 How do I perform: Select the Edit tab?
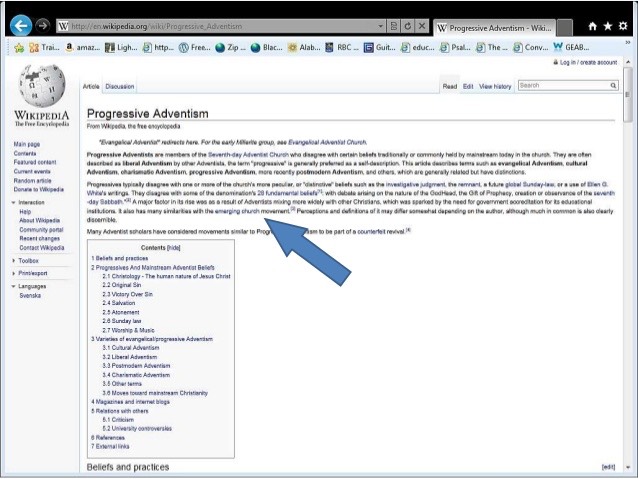click(x=468, y=86)
